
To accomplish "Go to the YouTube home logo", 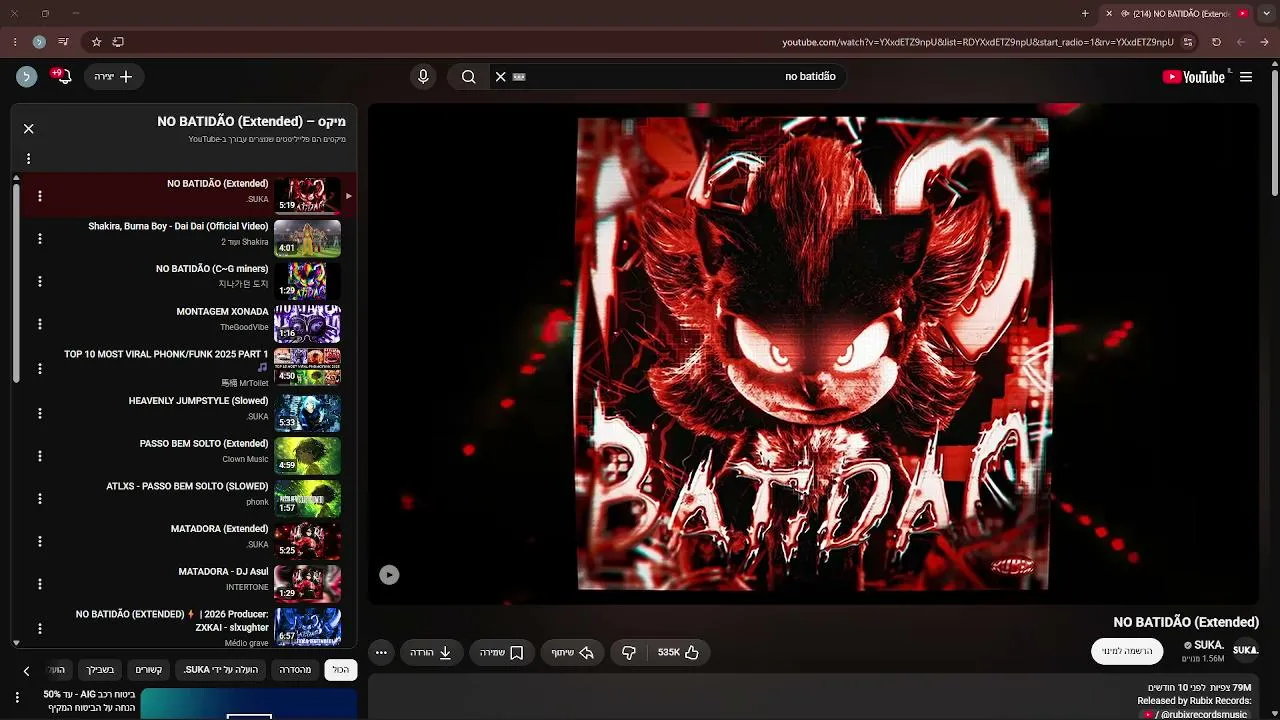I will coord(1193,77).
